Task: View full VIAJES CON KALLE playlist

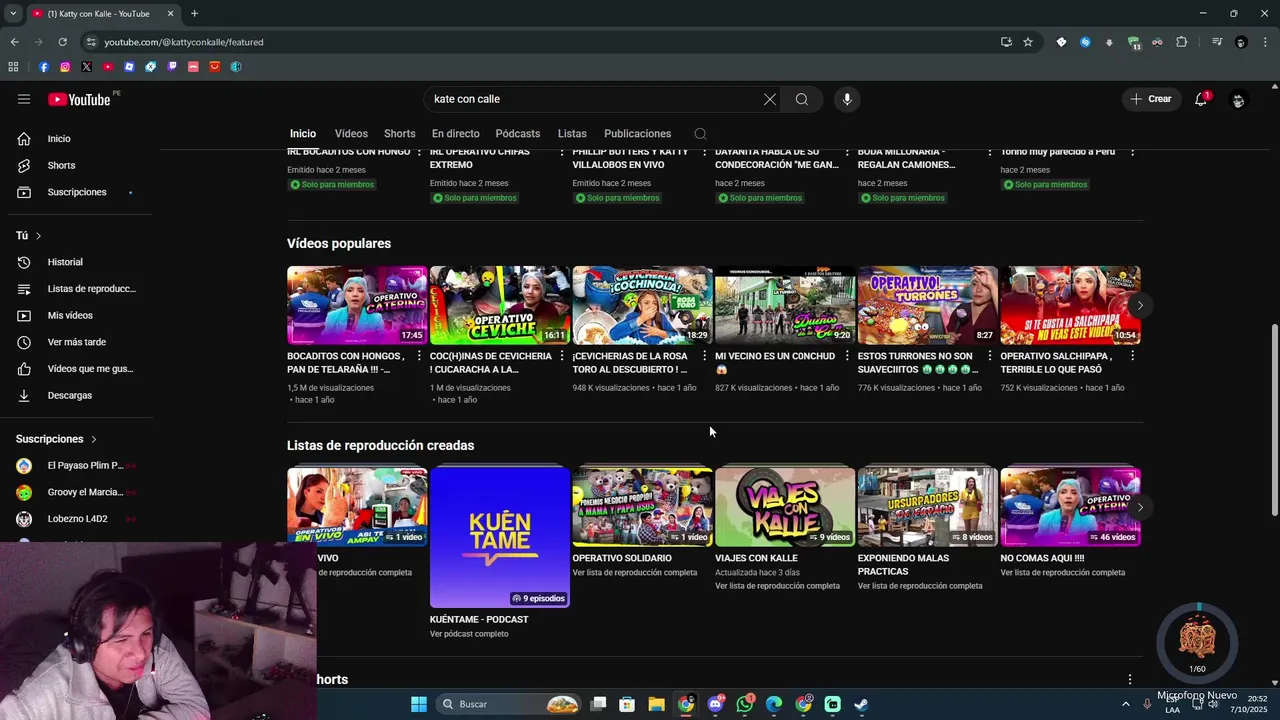Action: pos(777,586)
